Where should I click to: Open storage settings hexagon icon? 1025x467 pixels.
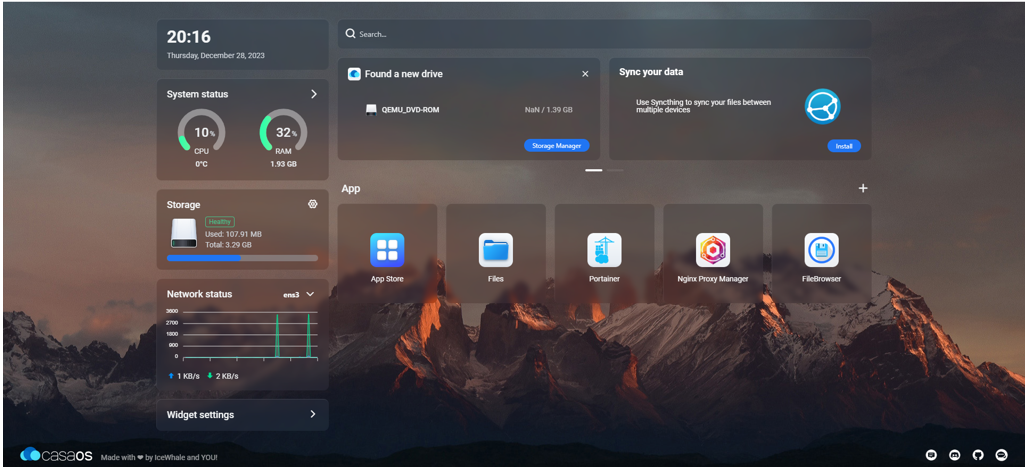pyautogui.click(x=312, y=204)
